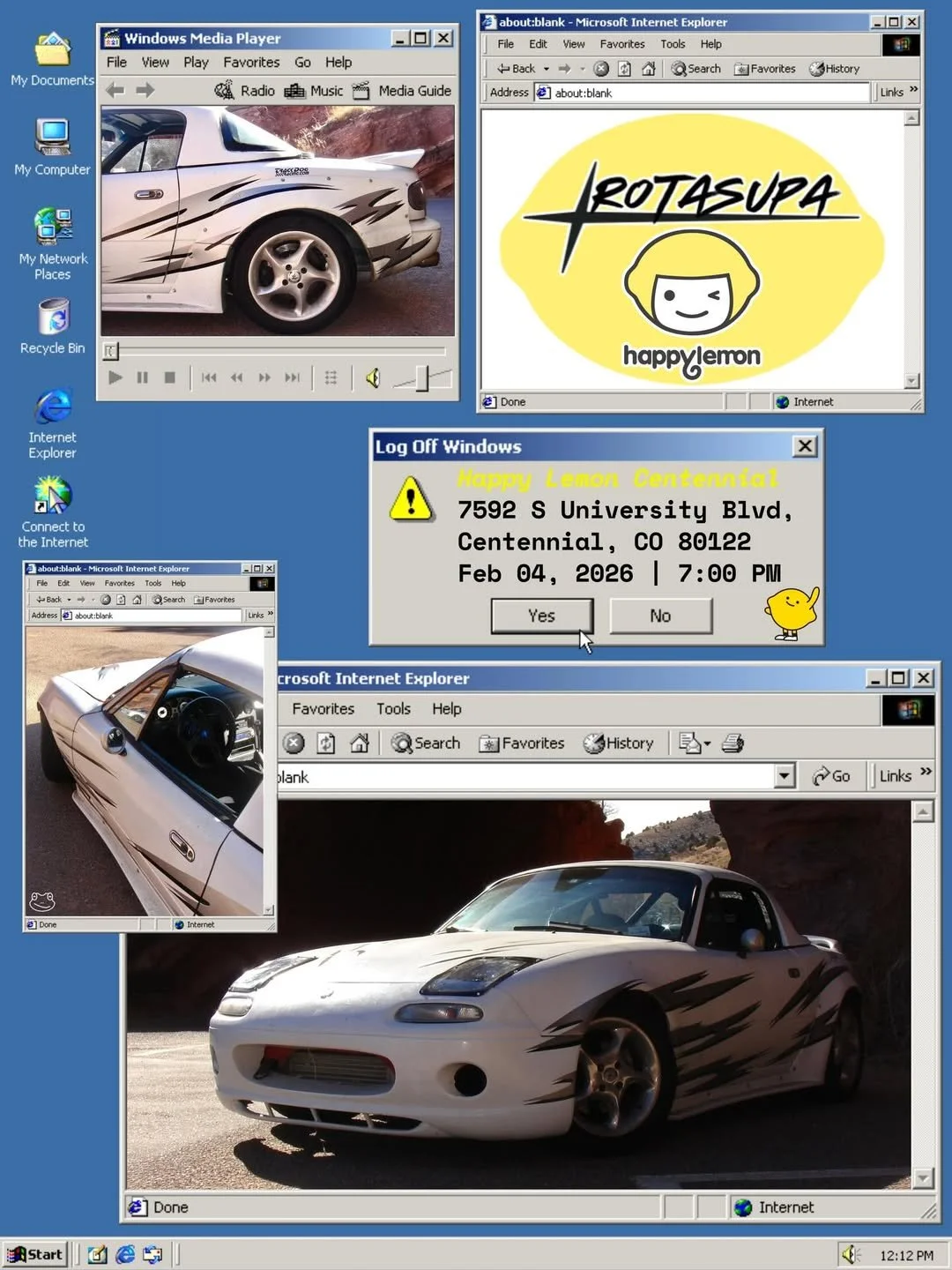
Task: Open Music in Windows Media Player
Action: click(314, 90)
